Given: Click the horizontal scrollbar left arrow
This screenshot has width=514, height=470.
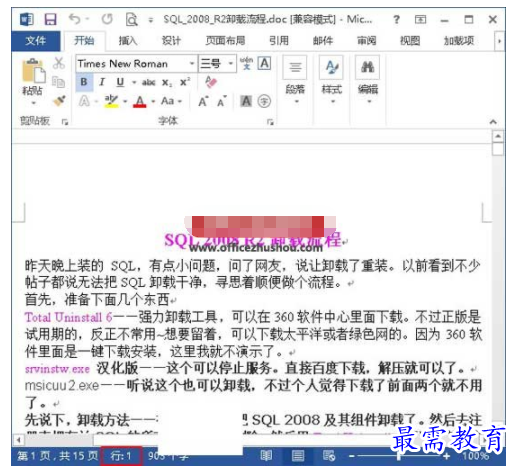Looking at the screenshot, I should click(19, 440).
